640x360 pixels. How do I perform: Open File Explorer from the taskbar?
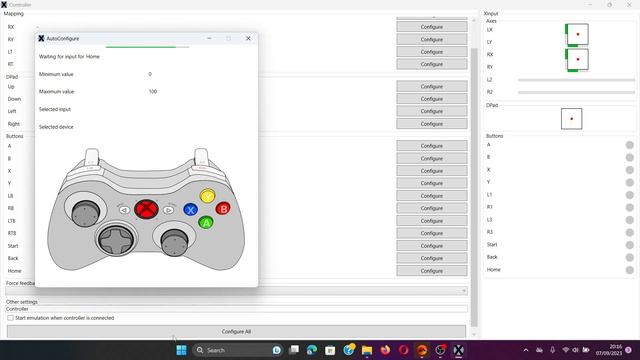pos(367,350)
